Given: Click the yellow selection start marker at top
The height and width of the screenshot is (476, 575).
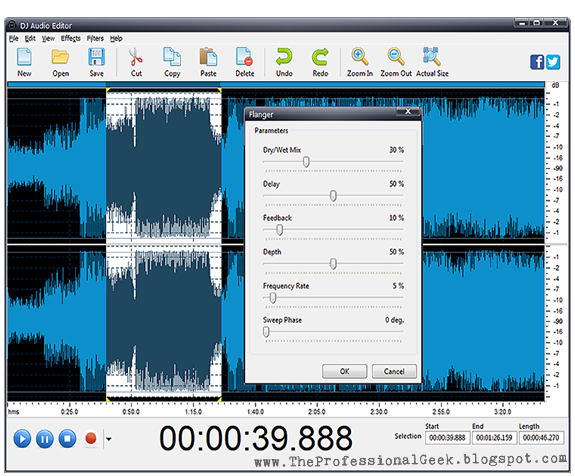Looking at the screenshot, I should [108, 90].
